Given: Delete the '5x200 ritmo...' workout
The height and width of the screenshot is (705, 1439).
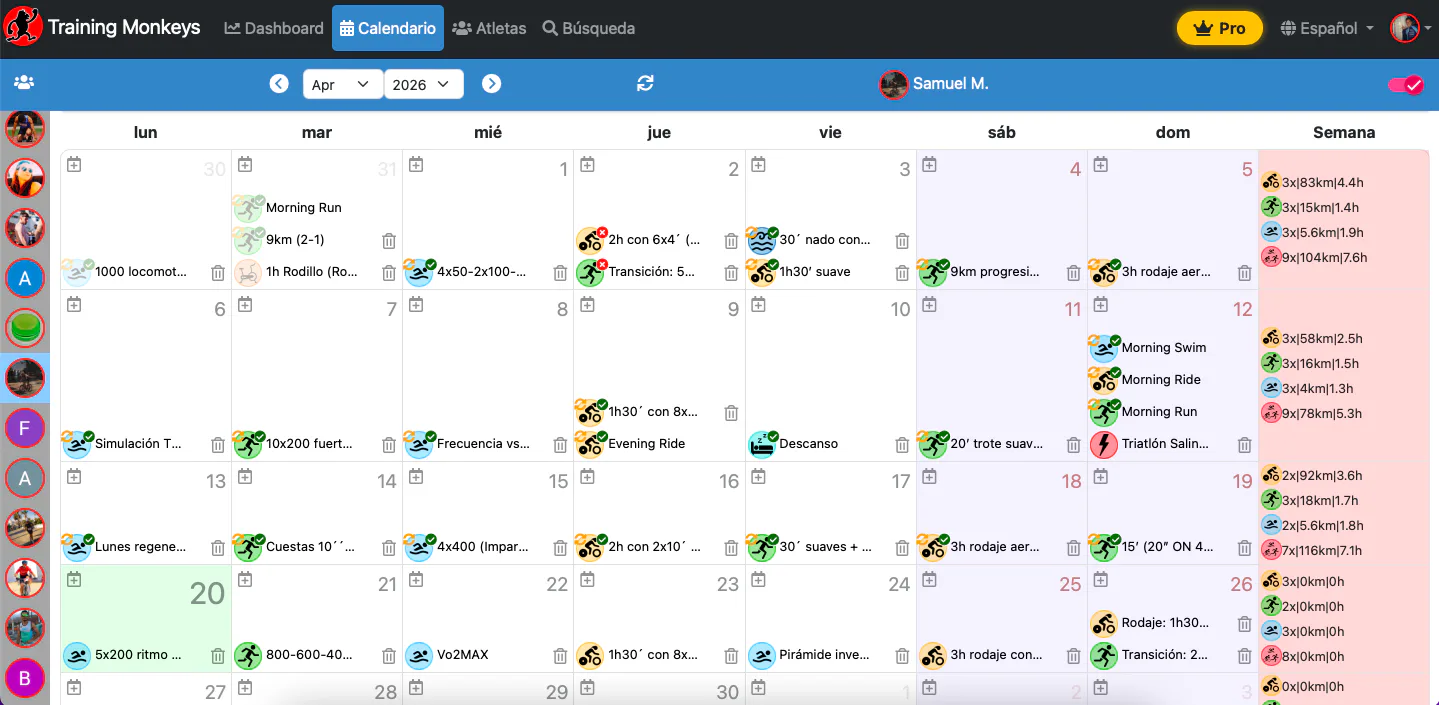Looking at the screenshot, I should [218, 656].
